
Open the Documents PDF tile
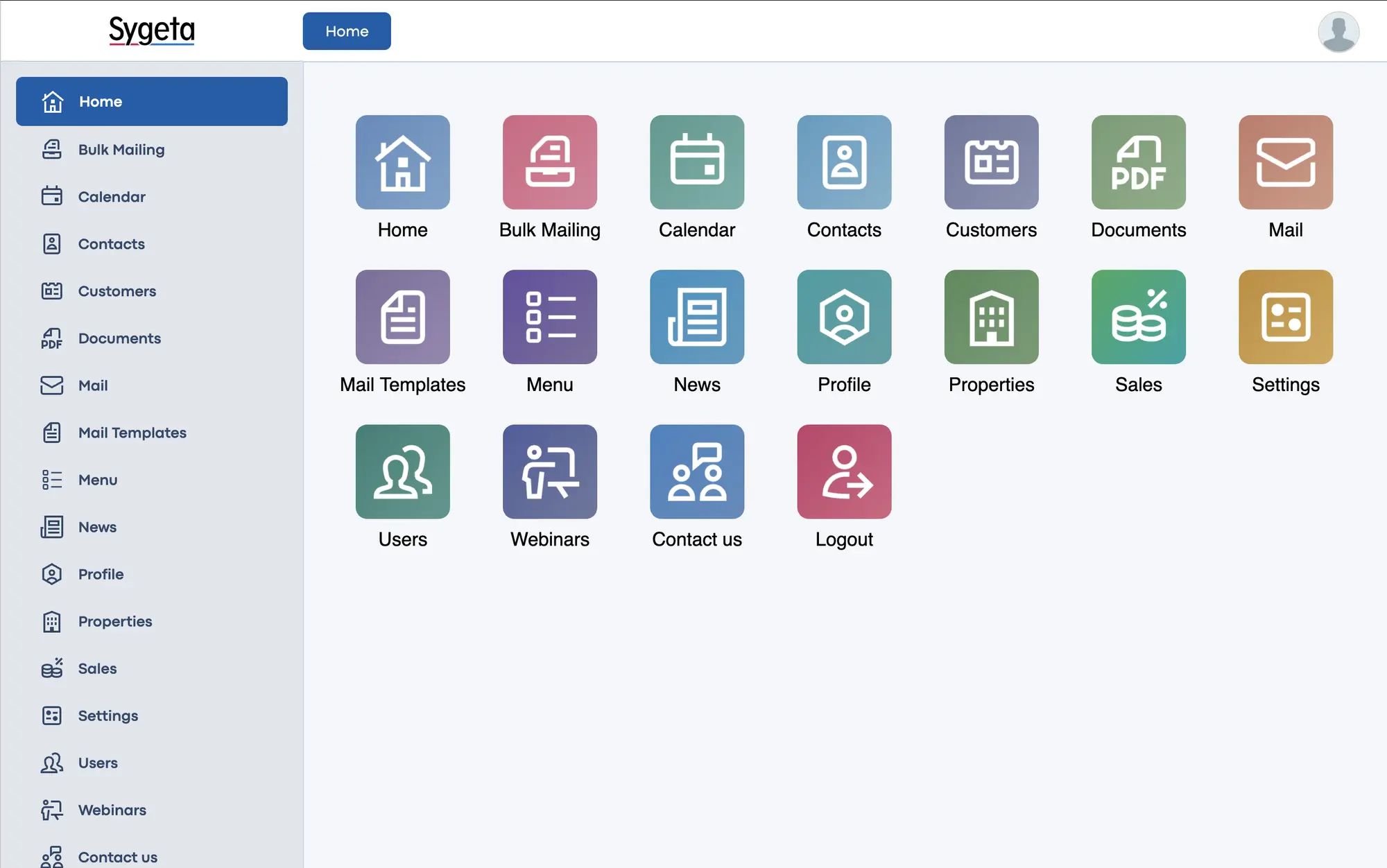[1139, 162]
